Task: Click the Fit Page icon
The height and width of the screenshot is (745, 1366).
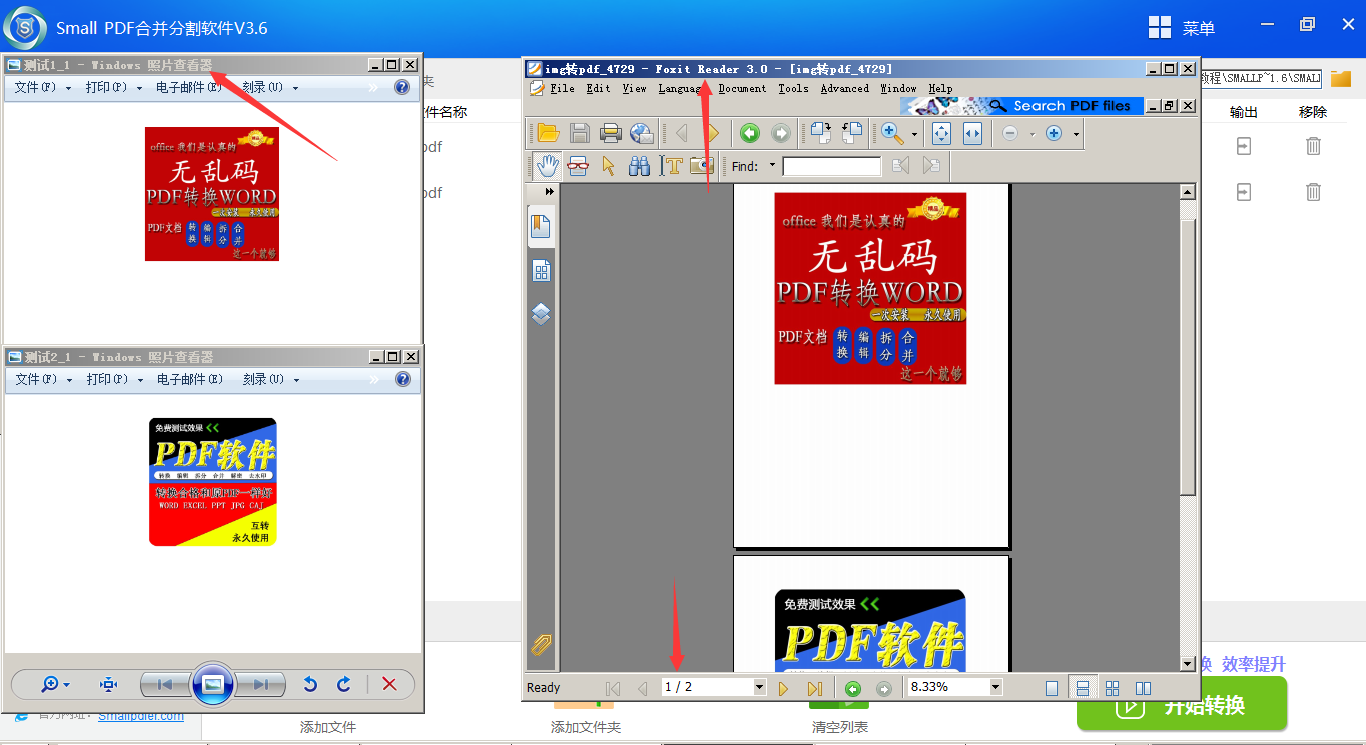Action: click(x=941, y=133)
